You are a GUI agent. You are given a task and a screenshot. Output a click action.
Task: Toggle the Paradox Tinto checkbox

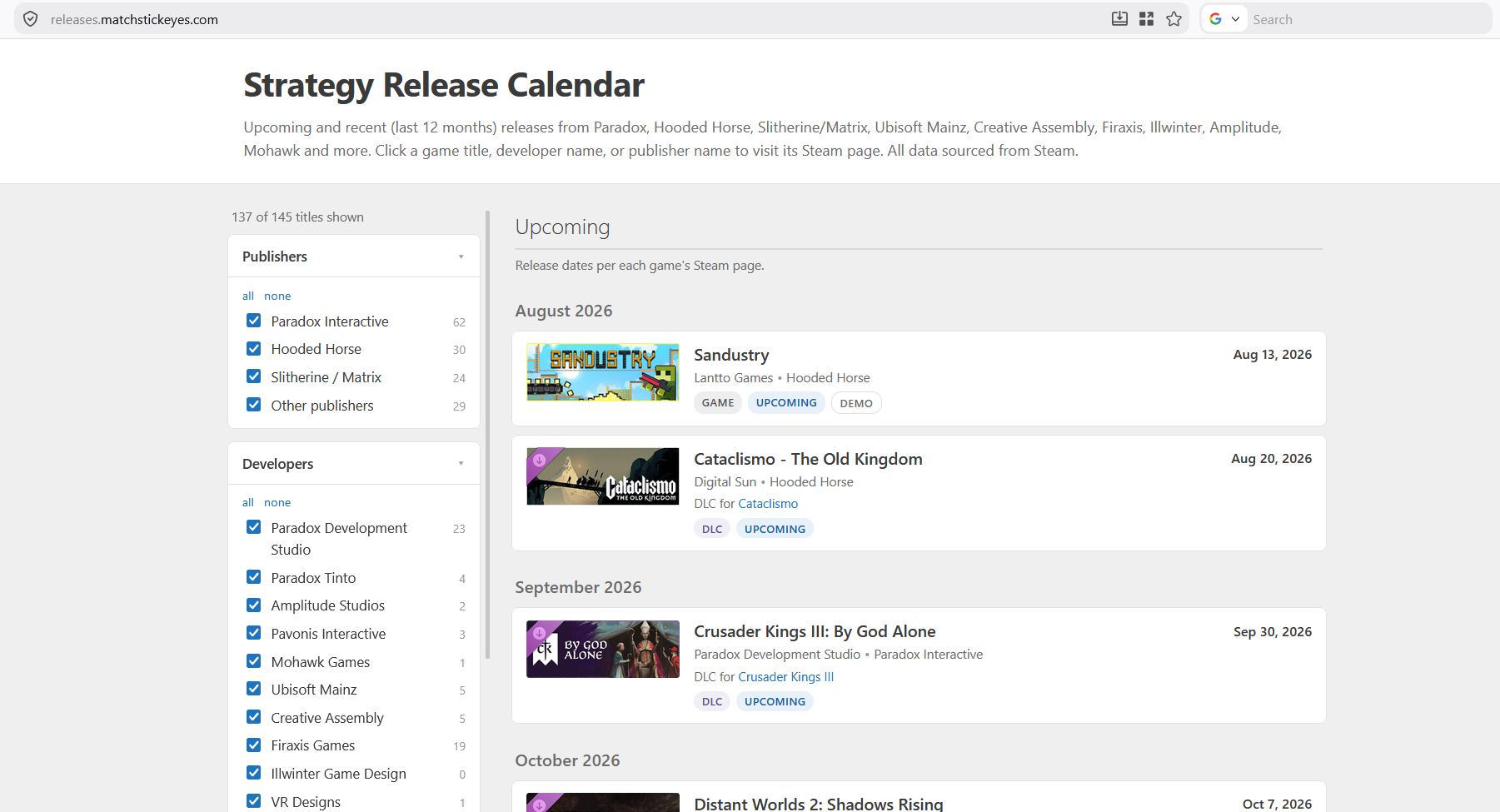coord(254,577)
